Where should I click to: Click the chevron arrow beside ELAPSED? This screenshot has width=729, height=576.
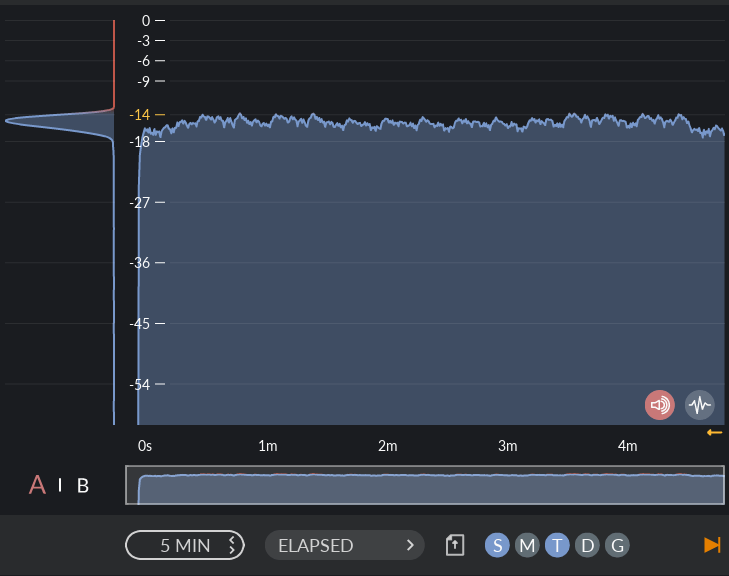click(409, 545)
